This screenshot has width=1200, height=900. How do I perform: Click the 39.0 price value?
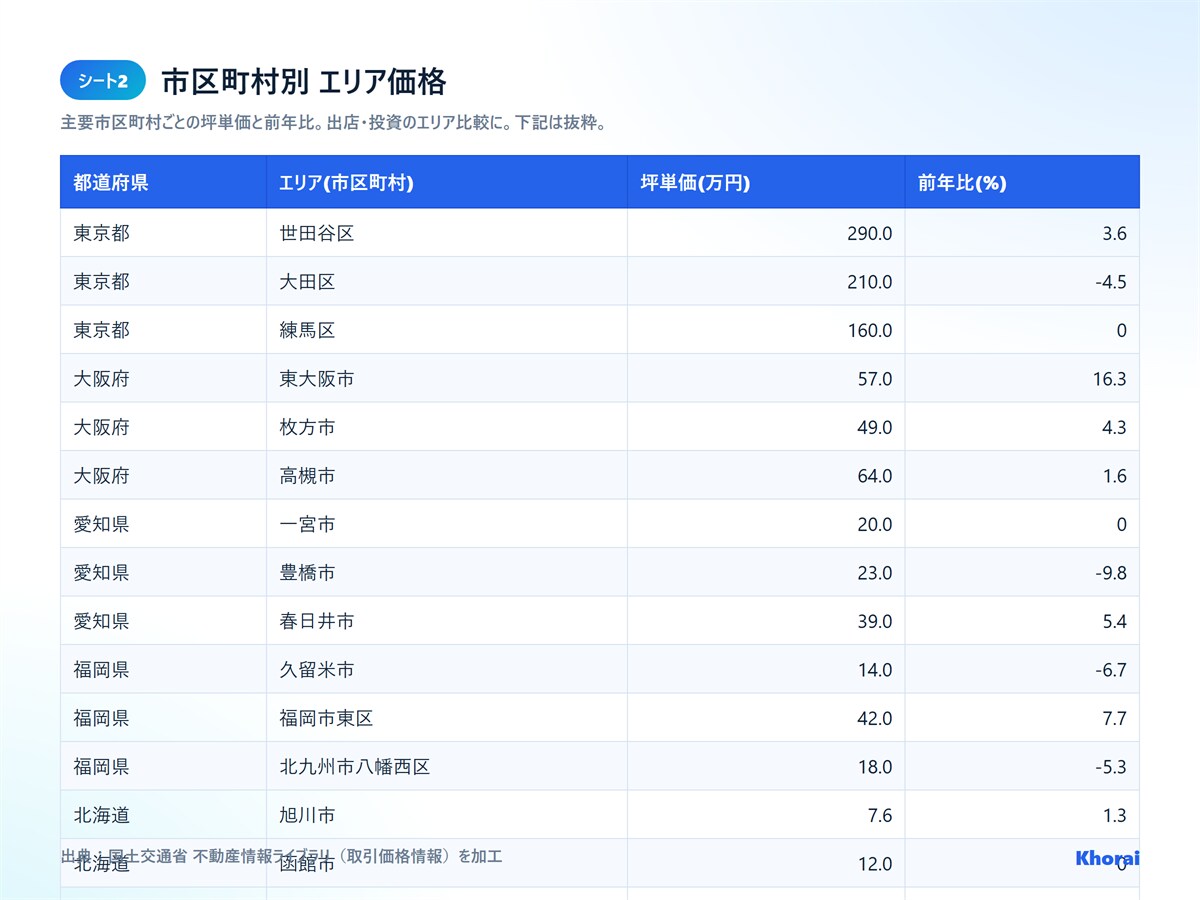pos(875,621)
